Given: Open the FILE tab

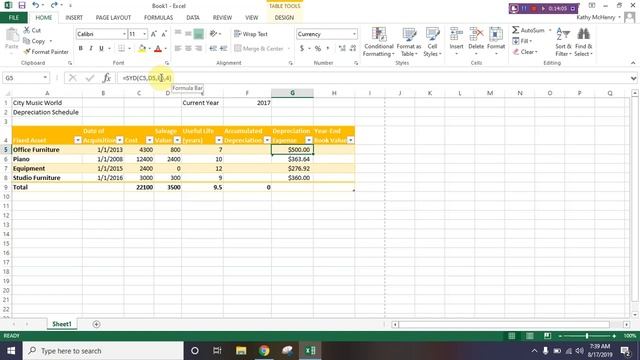Looking at the screenshot, I should pyautogui.click(x=14, y=18).
